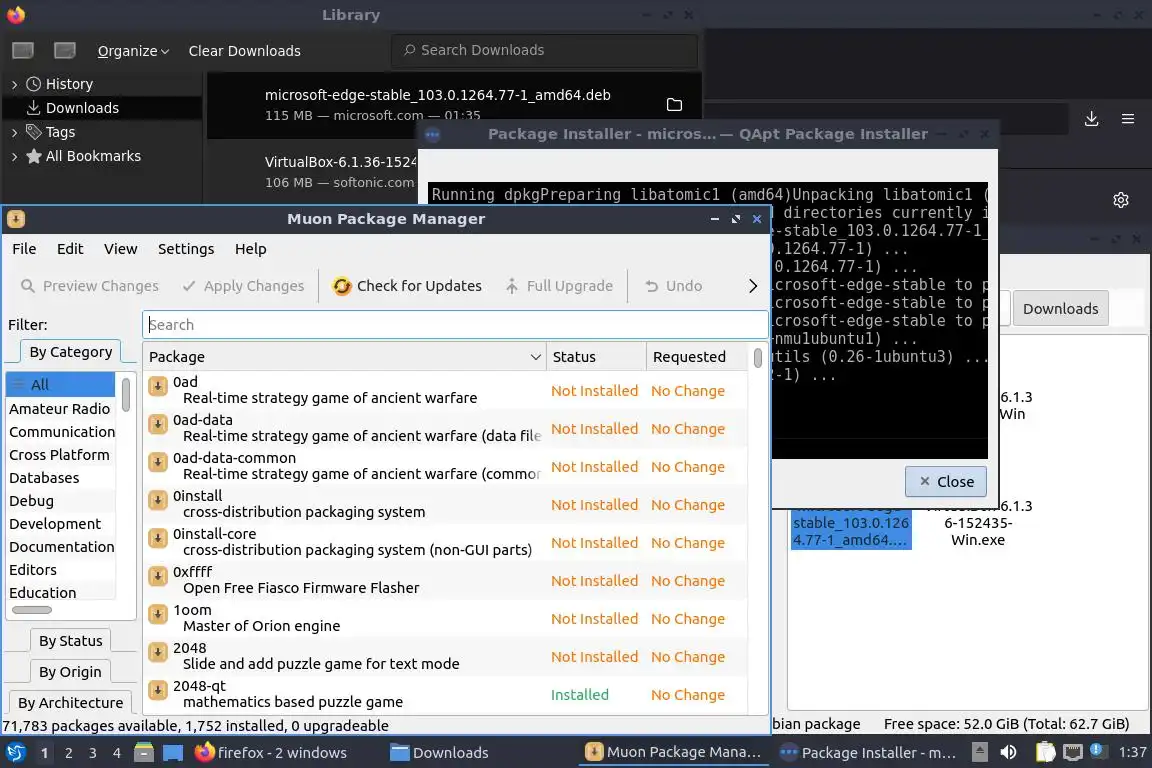Switch to the By Origin filter tab
Screen dimensions: 1152x768
pyautogui.click(x=71, y=672)
